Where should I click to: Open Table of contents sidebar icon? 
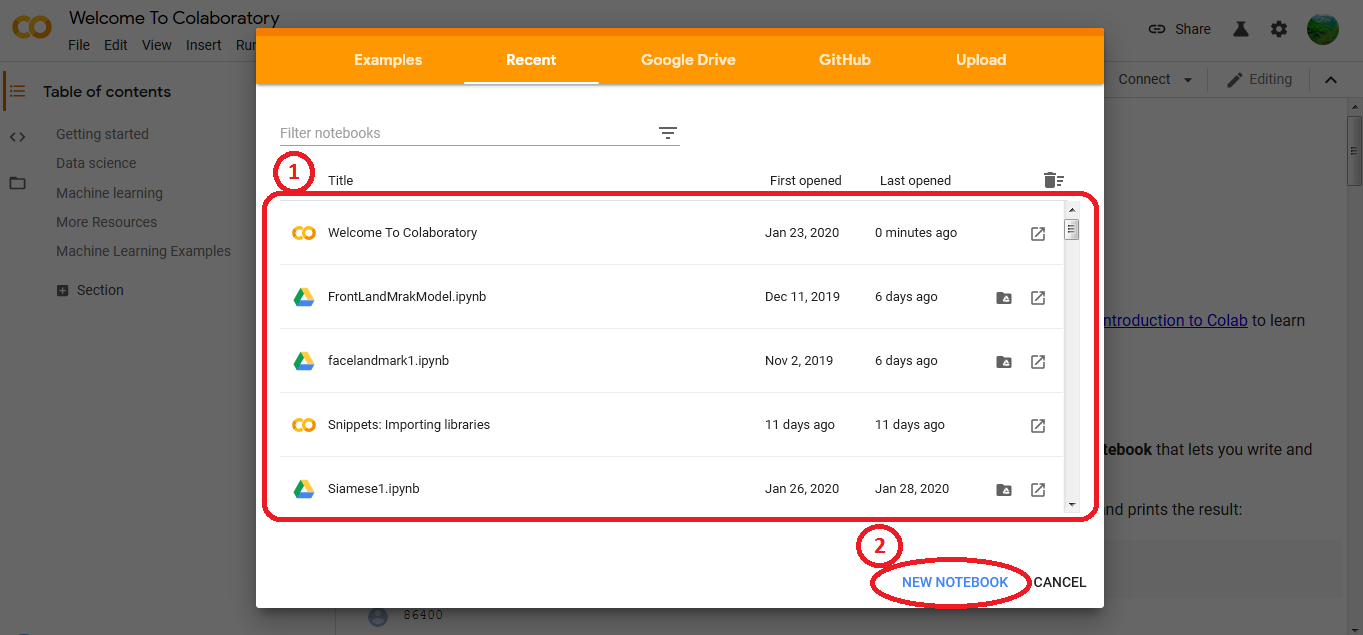17,91
